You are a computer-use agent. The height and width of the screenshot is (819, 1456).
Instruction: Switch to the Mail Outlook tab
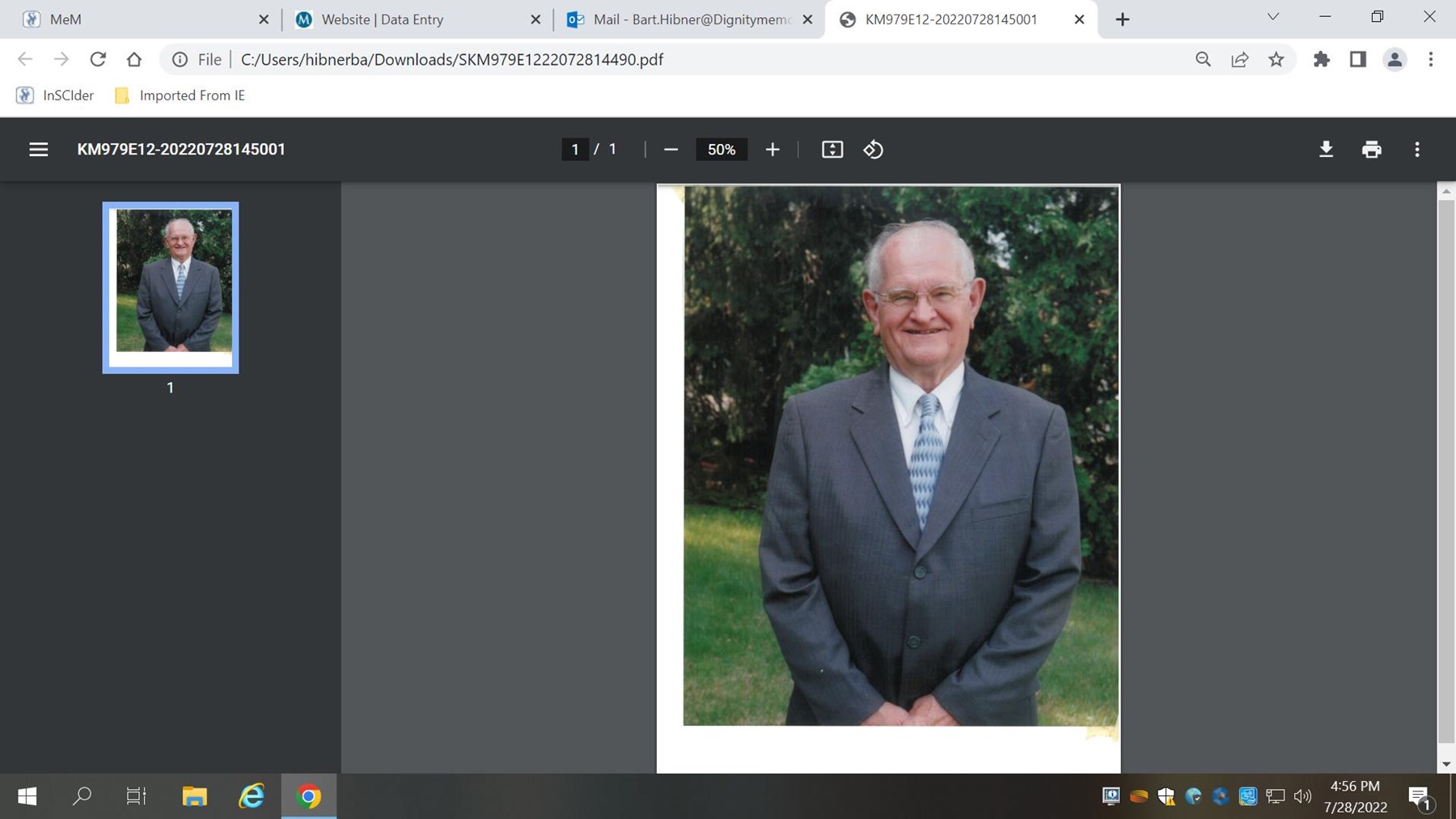[x=690, y=19]
